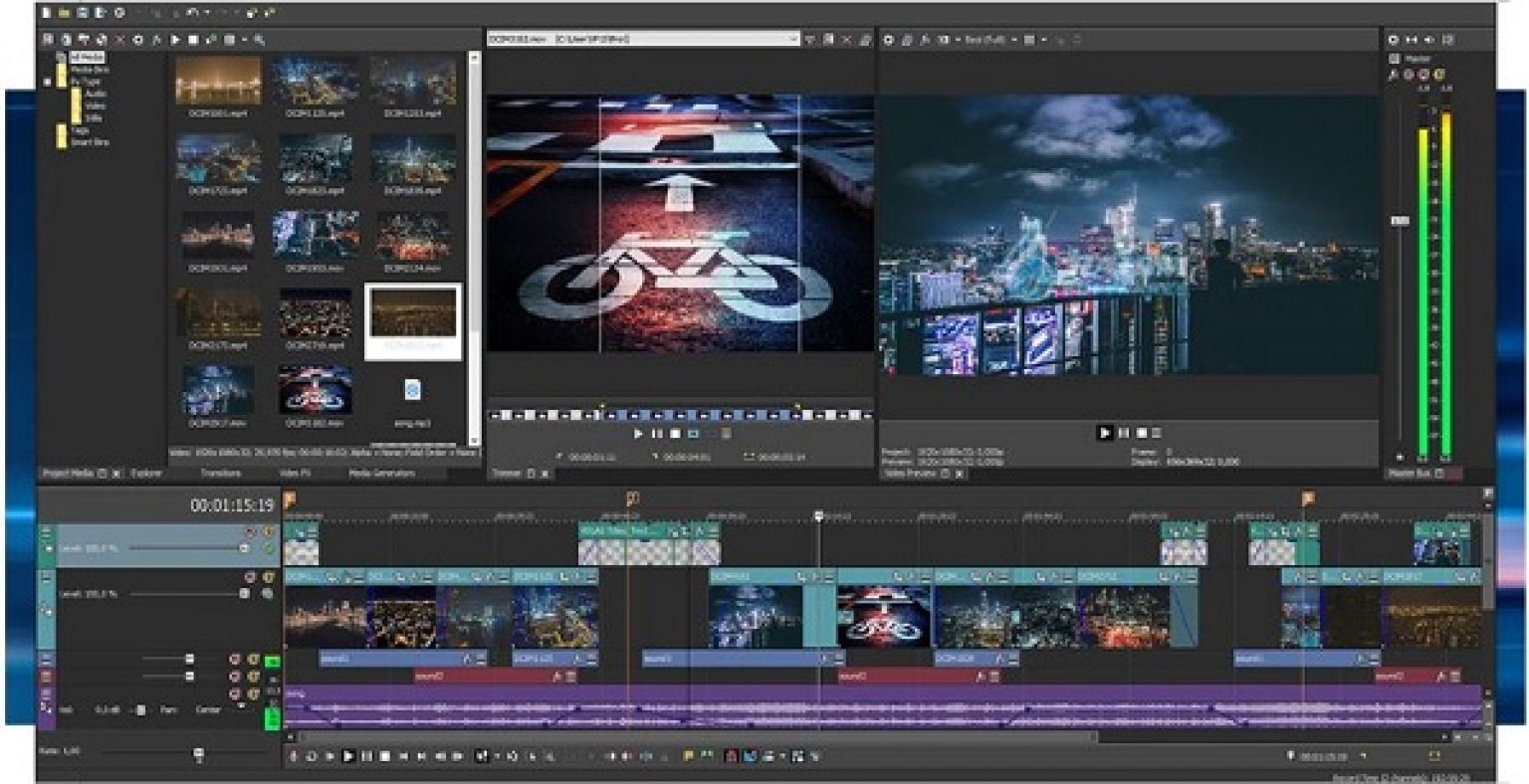Image resolution: width=1529 pixels, height=784 pixels.
Task: Mute the top video track
Action: click(249, 531)
